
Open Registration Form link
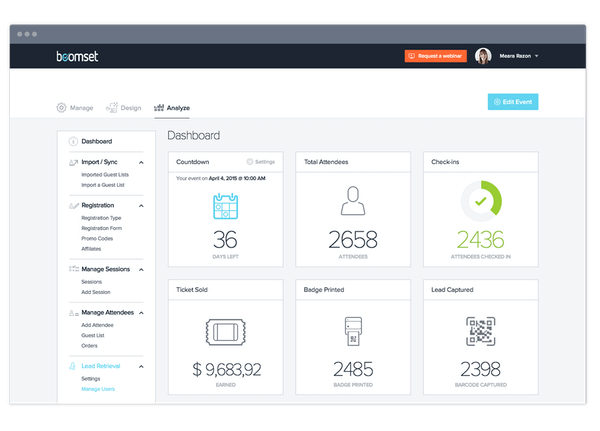(101, 228)
